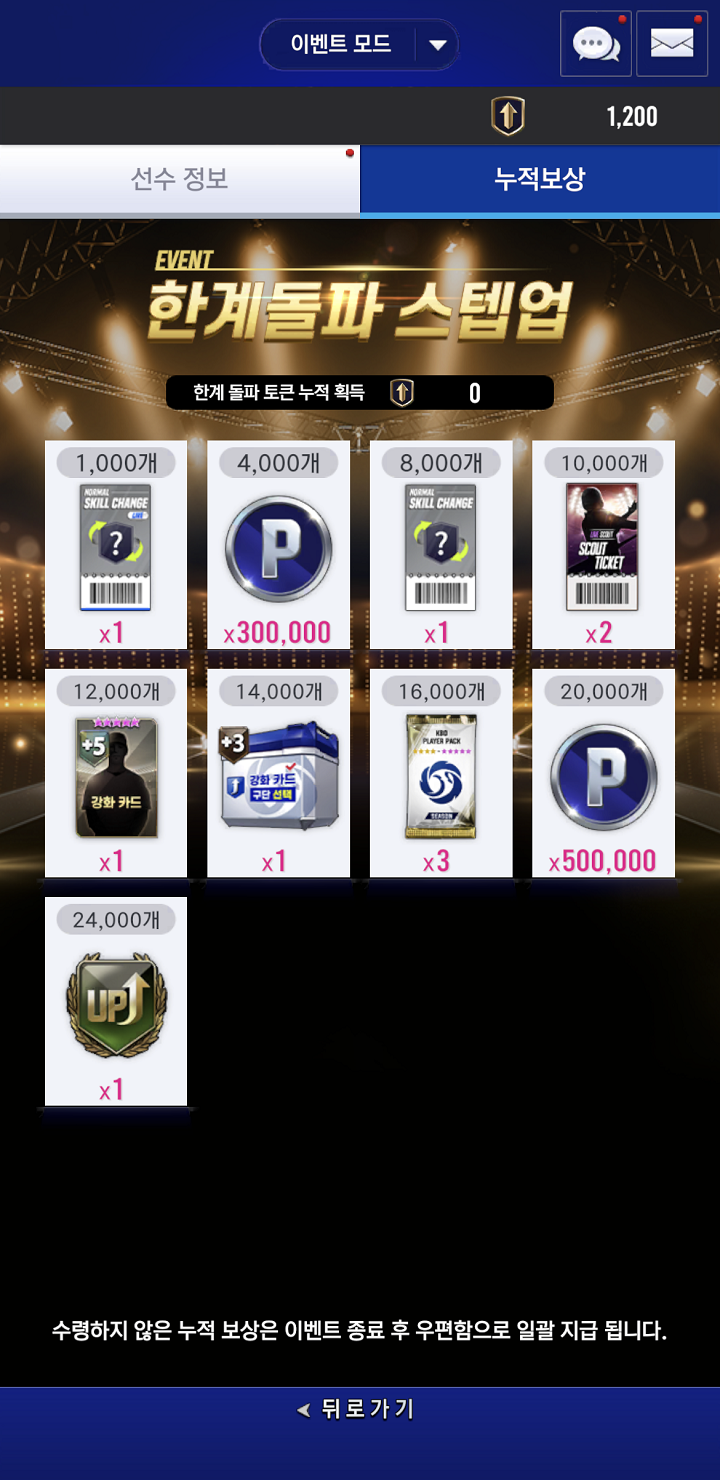Select the 24,000개 UP badge reward
This screenshot has height=1480, width=720.
click(116, 1001)
